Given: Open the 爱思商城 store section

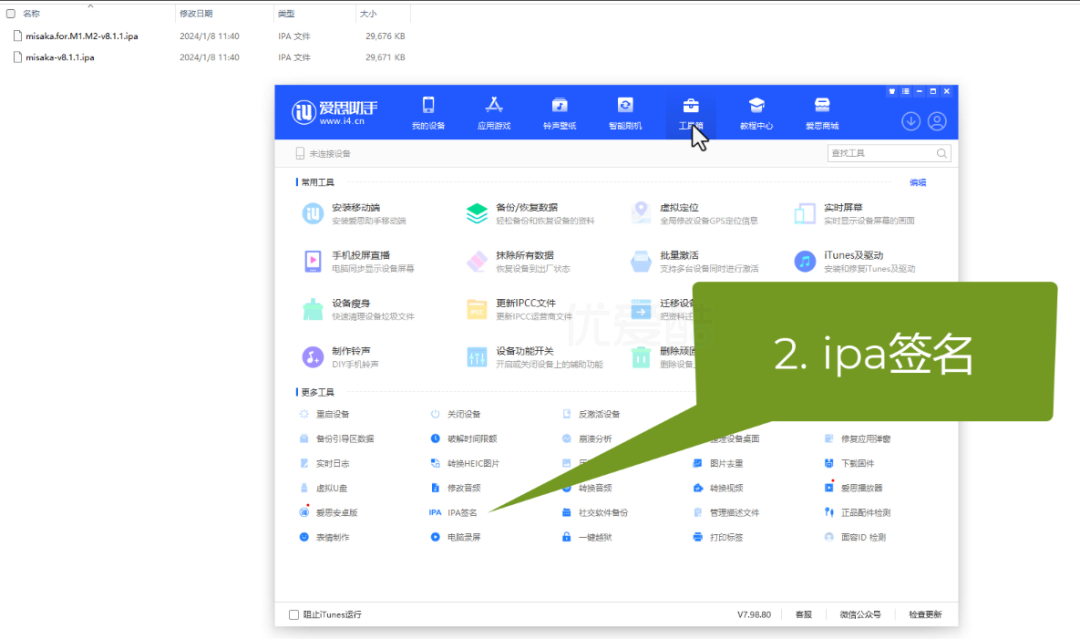Looking at the screenshot, I should 822,111.
